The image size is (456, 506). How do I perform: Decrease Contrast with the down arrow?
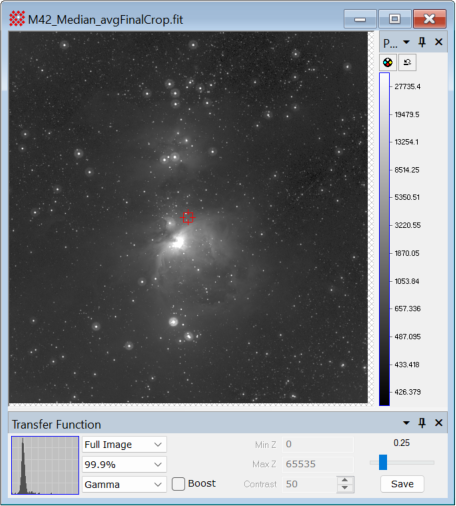[x=345, y=488]
